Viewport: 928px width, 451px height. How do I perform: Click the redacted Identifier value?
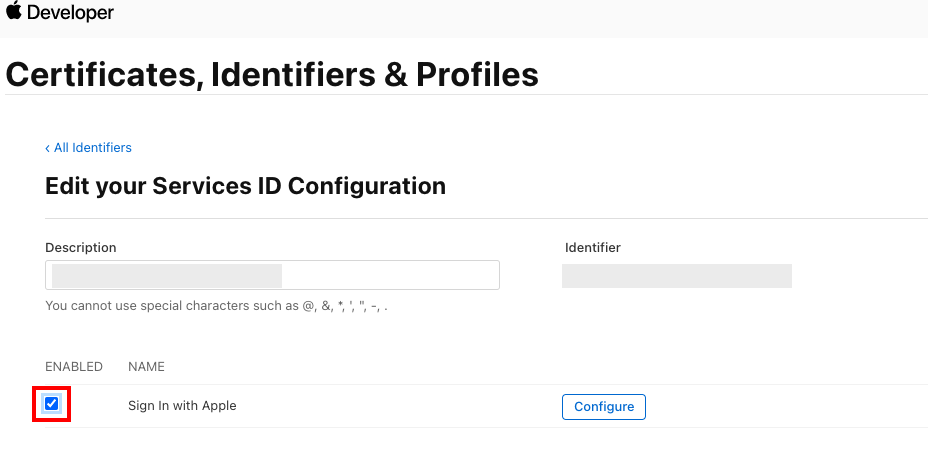pos(676,276)
